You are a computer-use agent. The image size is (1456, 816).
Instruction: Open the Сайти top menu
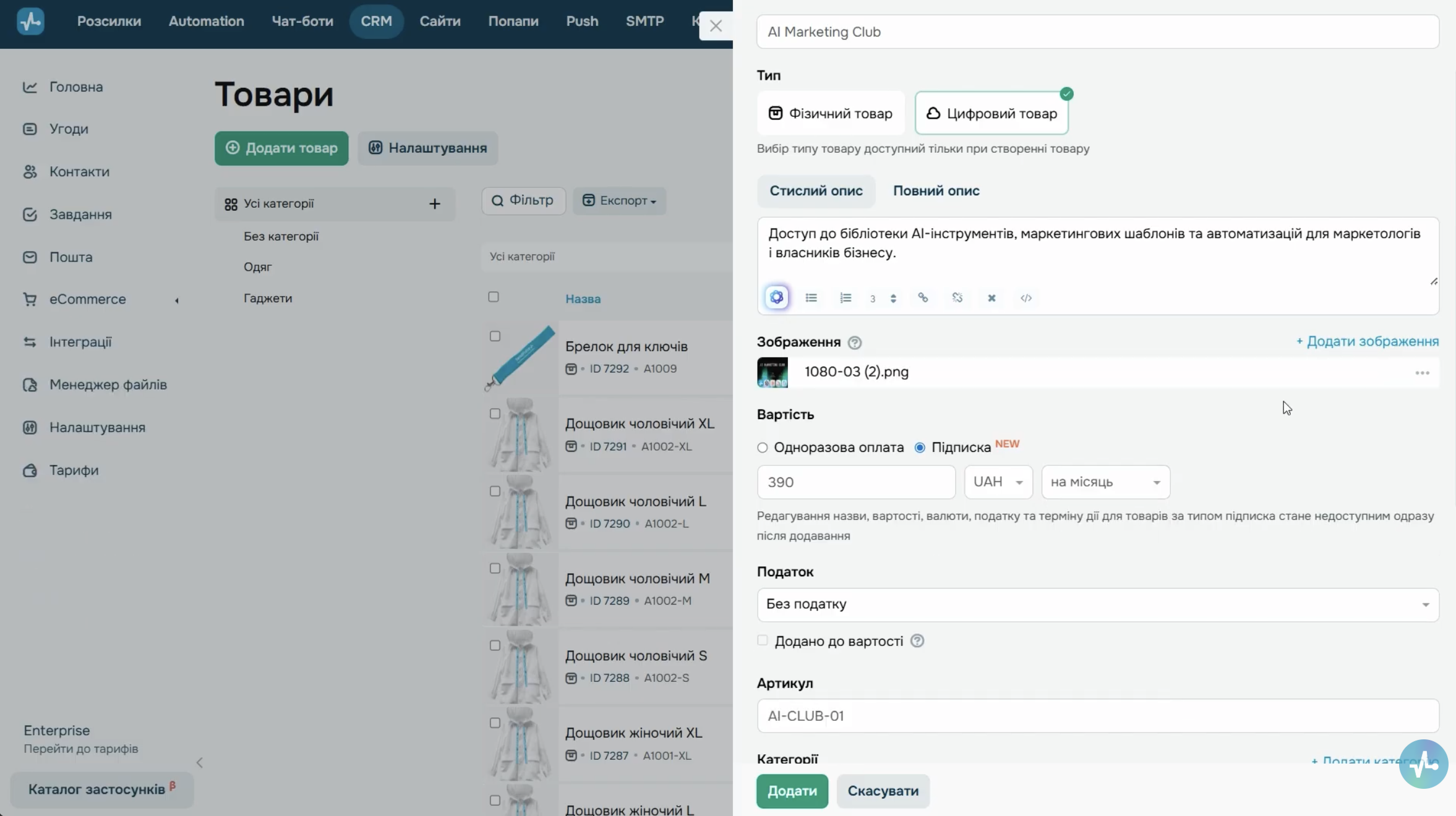pos(440,21)
